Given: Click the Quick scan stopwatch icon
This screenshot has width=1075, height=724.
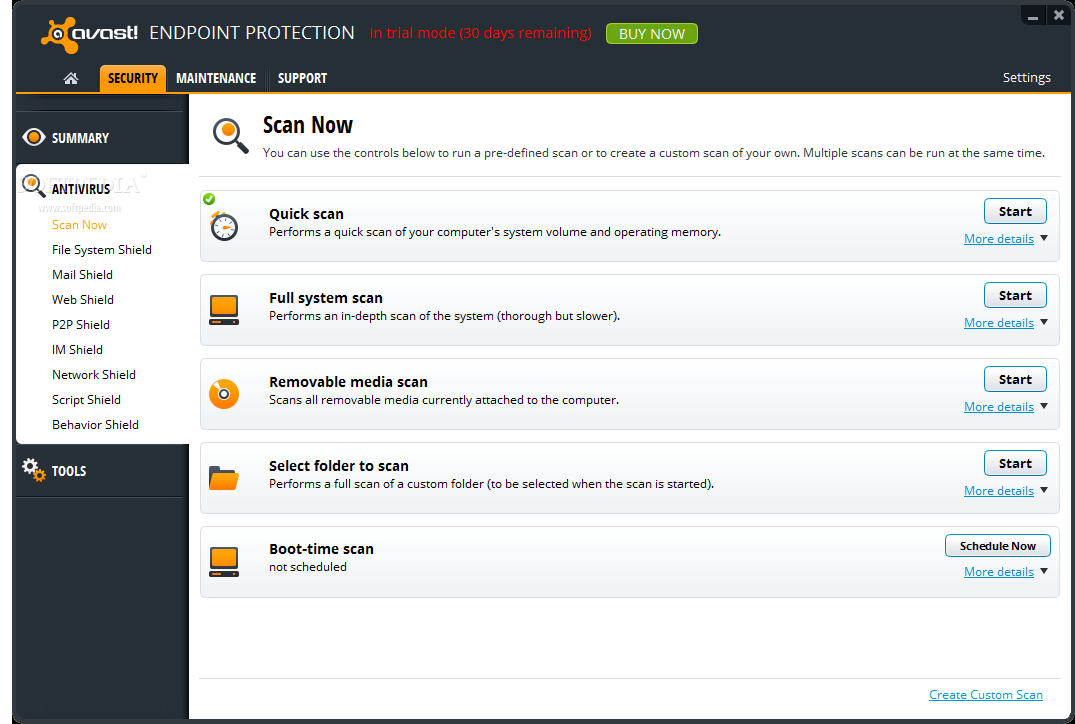Looking at the screenshot, I should click(224, 226).
